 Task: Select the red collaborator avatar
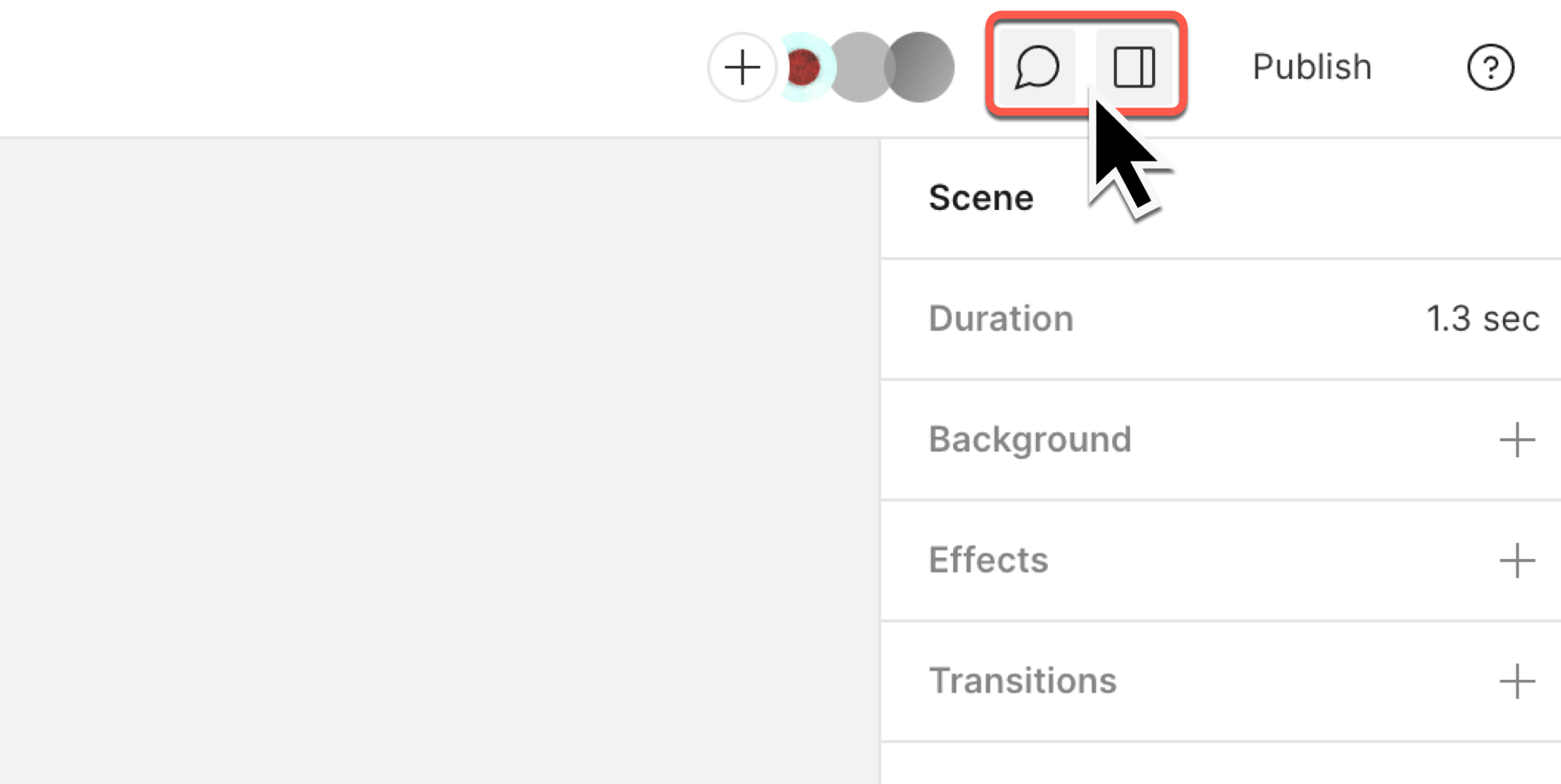click(805, 67)
